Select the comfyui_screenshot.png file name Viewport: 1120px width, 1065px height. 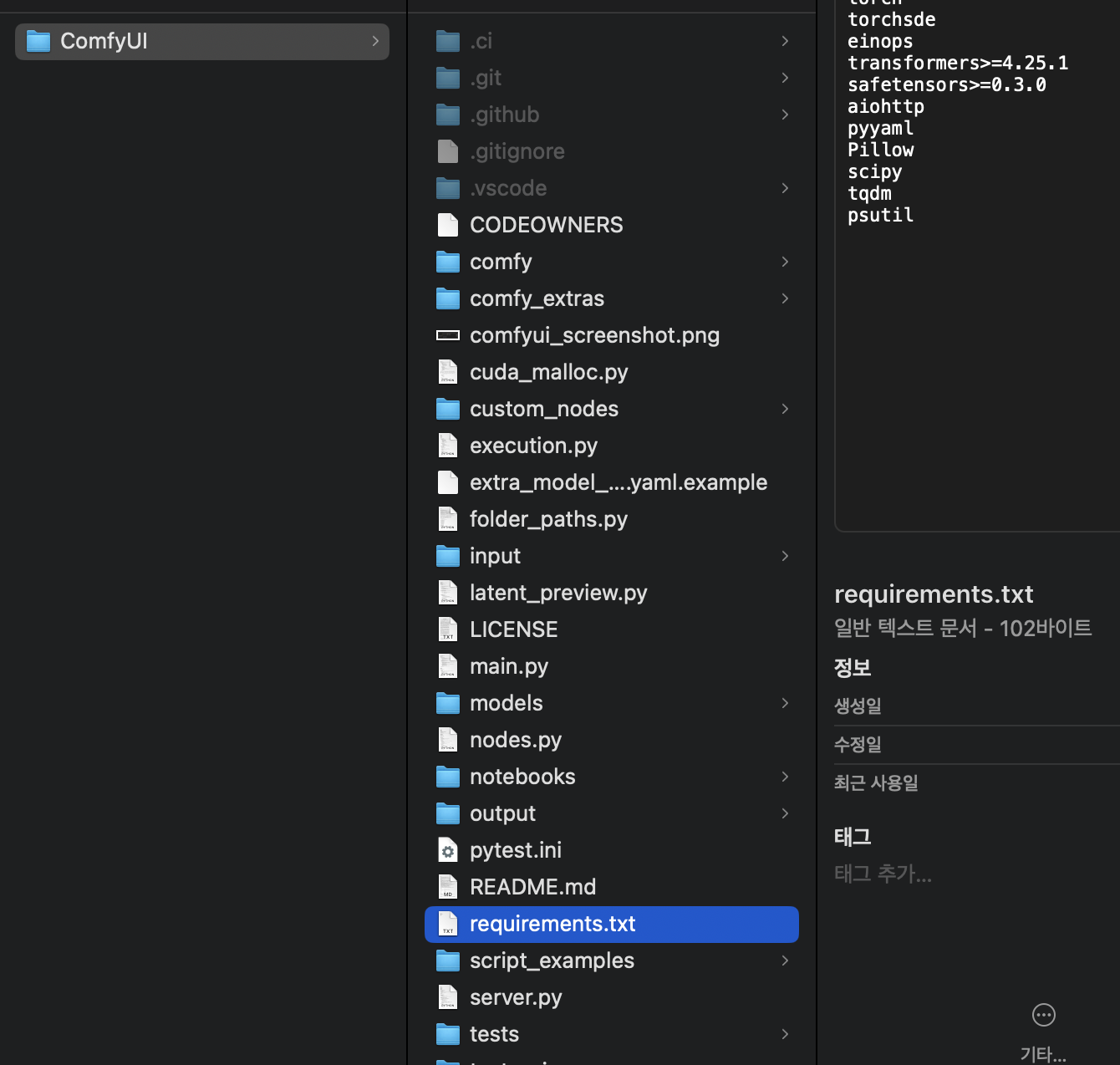pyautogui.click(x=594, y=335)
